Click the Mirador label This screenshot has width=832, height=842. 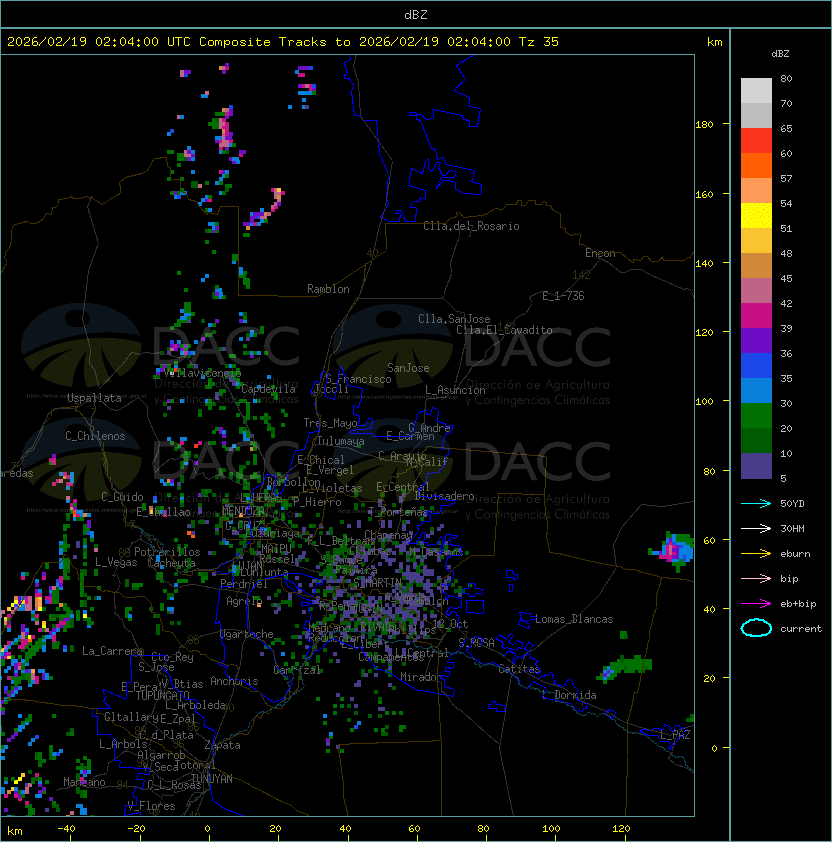422,677
